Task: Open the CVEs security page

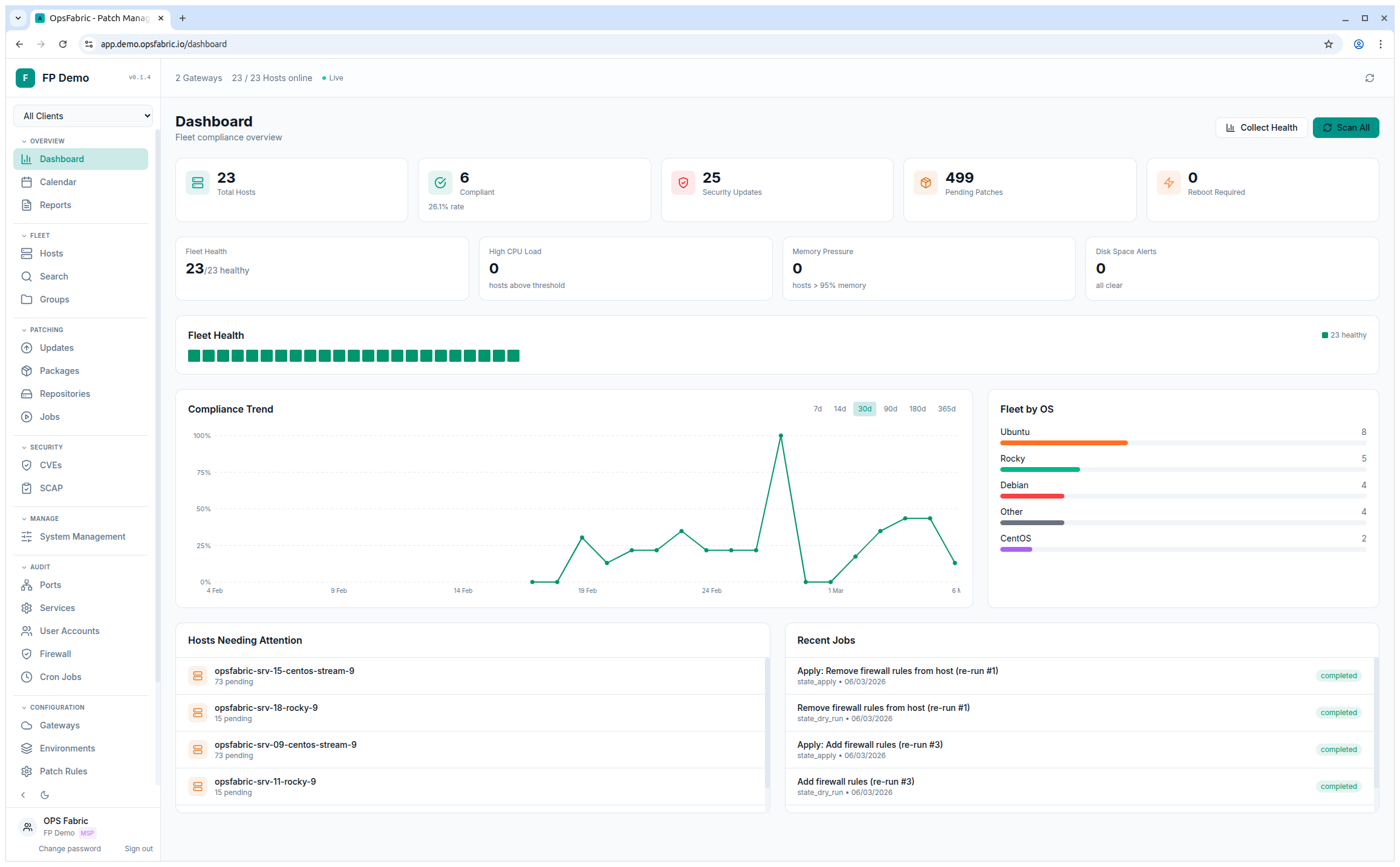Action: 51,465
